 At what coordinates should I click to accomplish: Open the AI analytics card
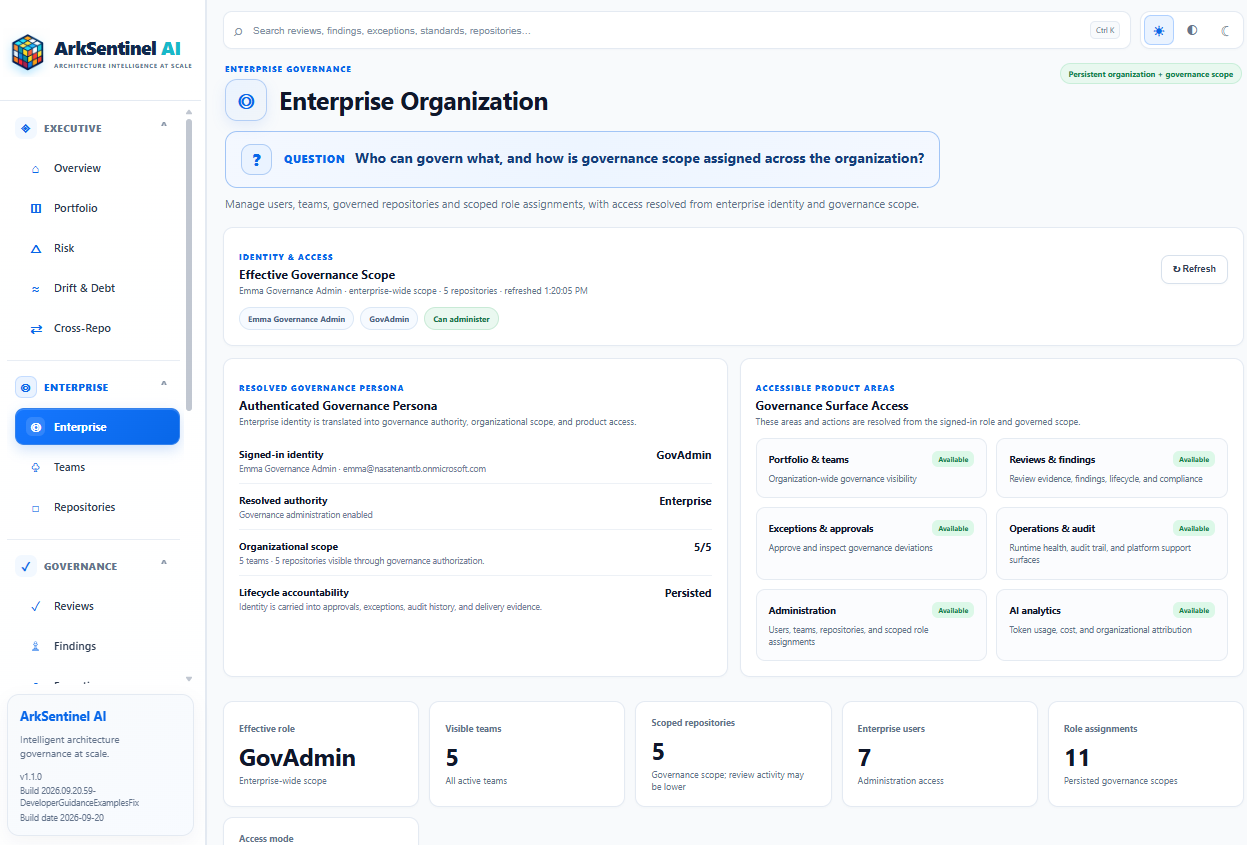(x=1112, y=625)
